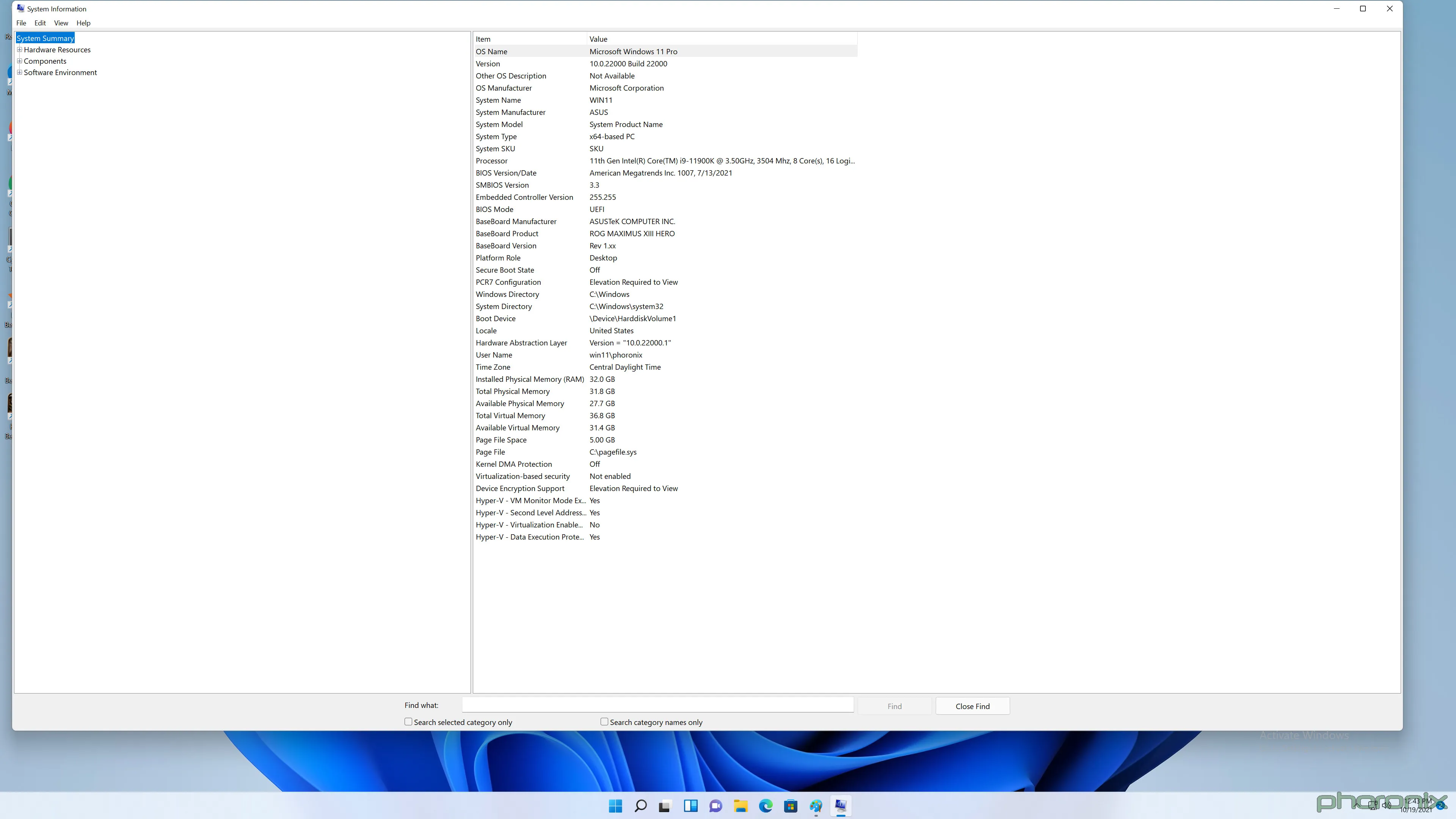1456x819 pixels.
Task: Open the Edit menu
Action: (40, 23)
